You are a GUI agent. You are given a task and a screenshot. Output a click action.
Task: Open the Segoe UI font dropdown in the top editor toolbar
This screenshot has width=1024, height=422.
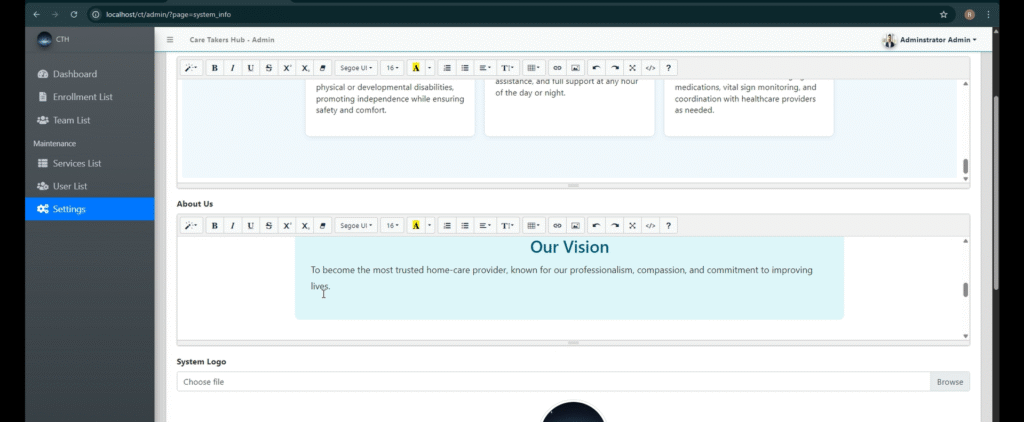click(356, 67)
